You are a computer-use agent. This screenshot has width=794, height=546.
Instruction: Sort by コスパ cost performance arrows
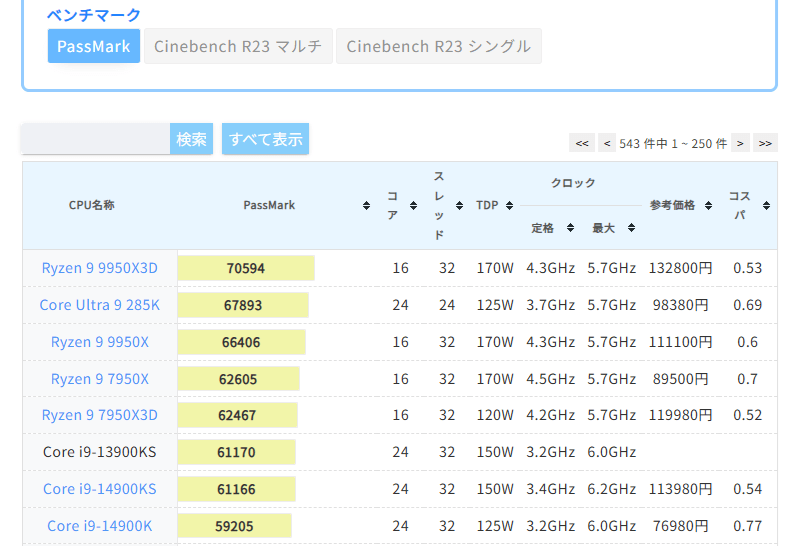coord(766,205)
